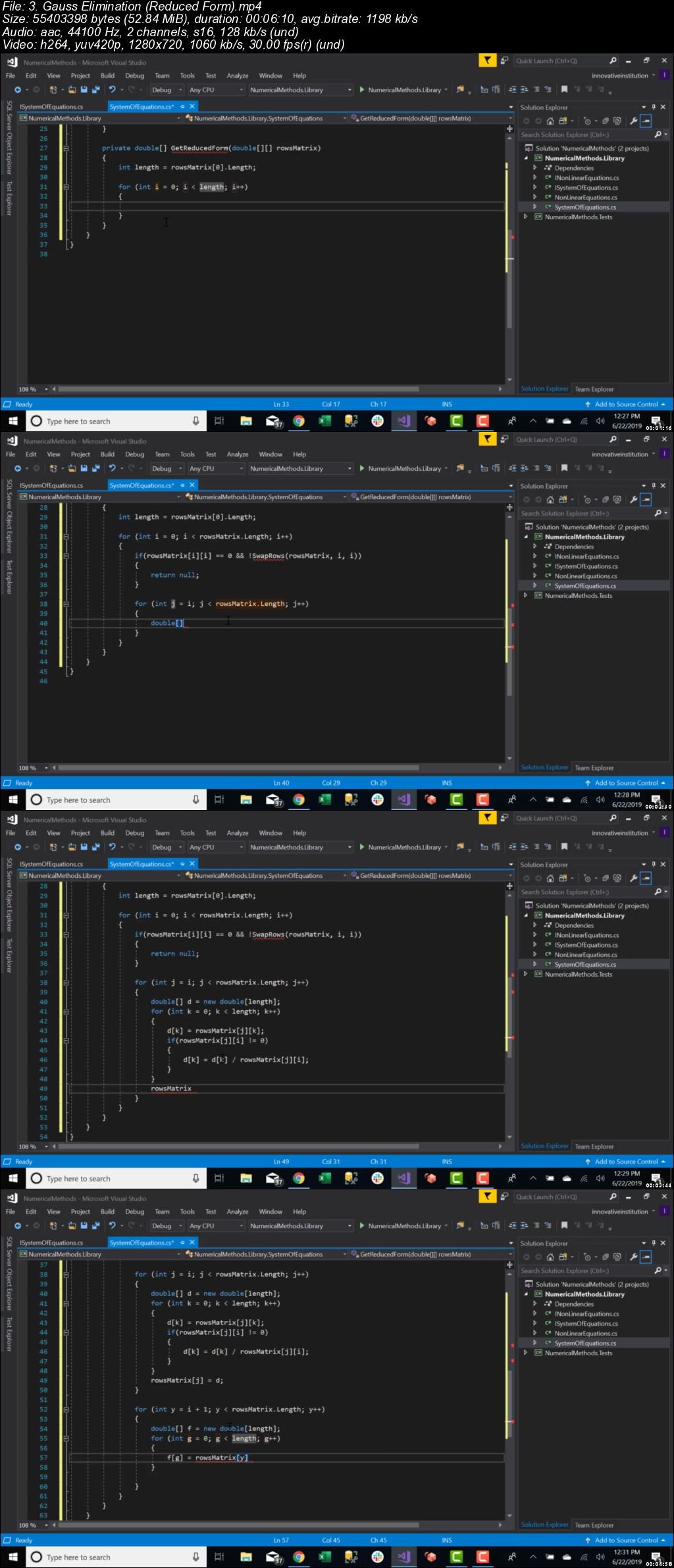Image resolution: width=674 pixels, height=1568 pixels.
Task: Open the startup project dropdown NumericalMethods.Library, 12:29 PM frame
Action: click(301, 848)
